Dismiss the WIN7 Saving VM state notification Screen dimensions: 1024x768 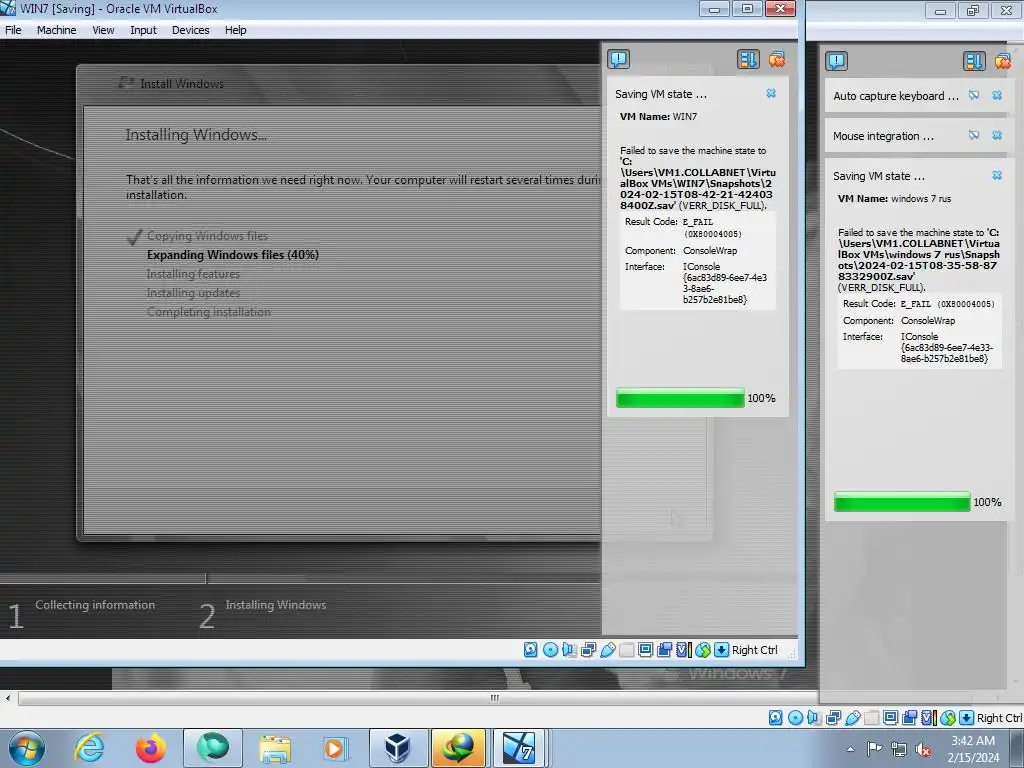point(771,93)
